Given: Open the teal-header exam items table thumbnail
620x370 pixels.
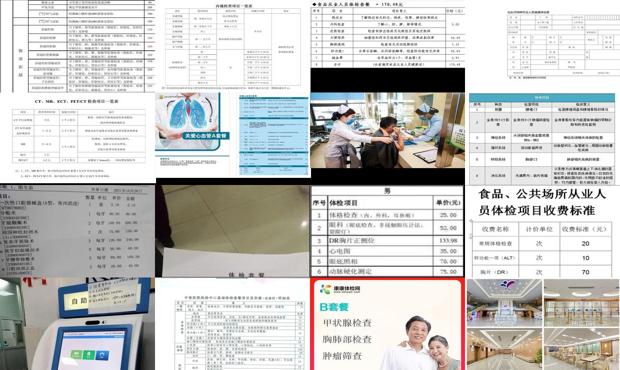Looking at the screenshot, I should coord(542,139).
